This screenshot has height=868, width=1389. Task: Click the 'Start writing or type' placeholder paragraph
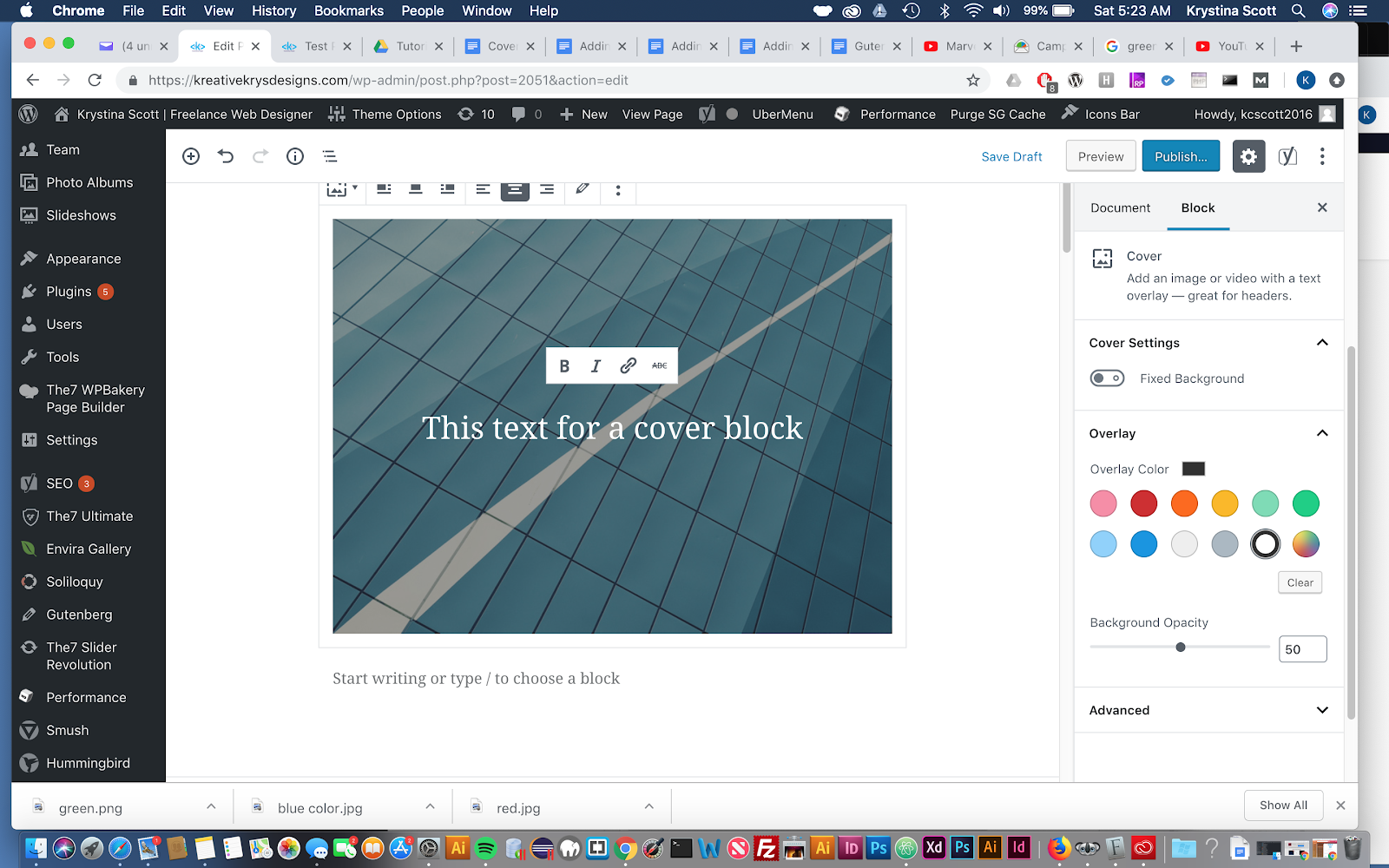[x=476, y=679]
